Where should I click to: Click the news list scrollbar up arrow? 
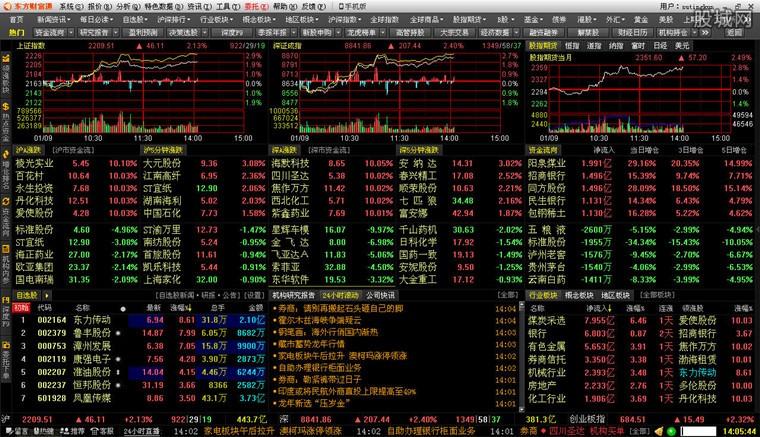coord(522,305)
